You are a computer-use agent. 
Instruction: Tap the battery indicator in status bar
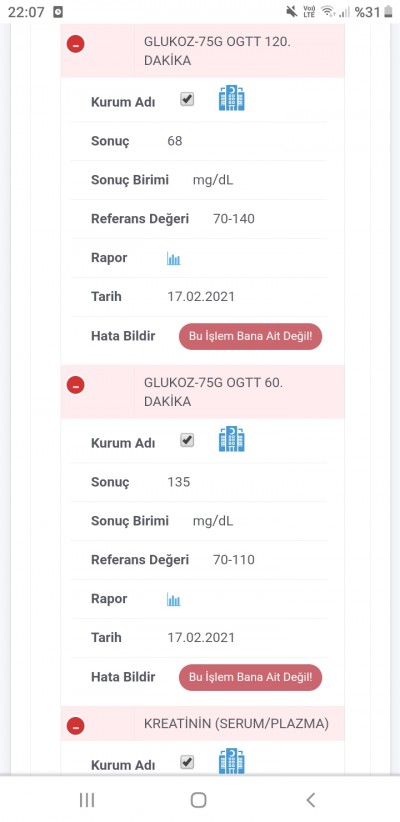point(388,12)
